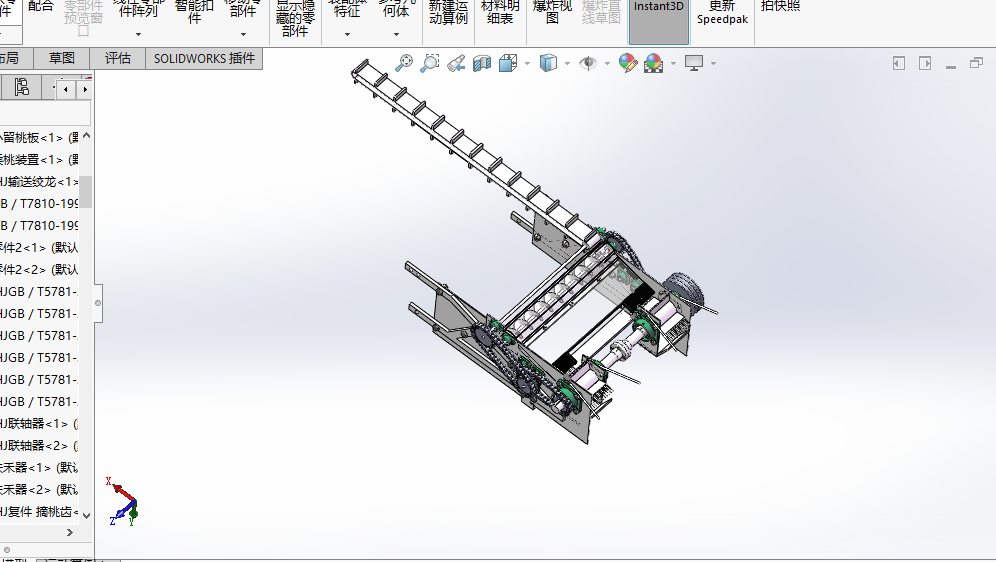996x562 pixels.
Task: Select tree item 联轴器<2>
Action: (x=39, y=446)
